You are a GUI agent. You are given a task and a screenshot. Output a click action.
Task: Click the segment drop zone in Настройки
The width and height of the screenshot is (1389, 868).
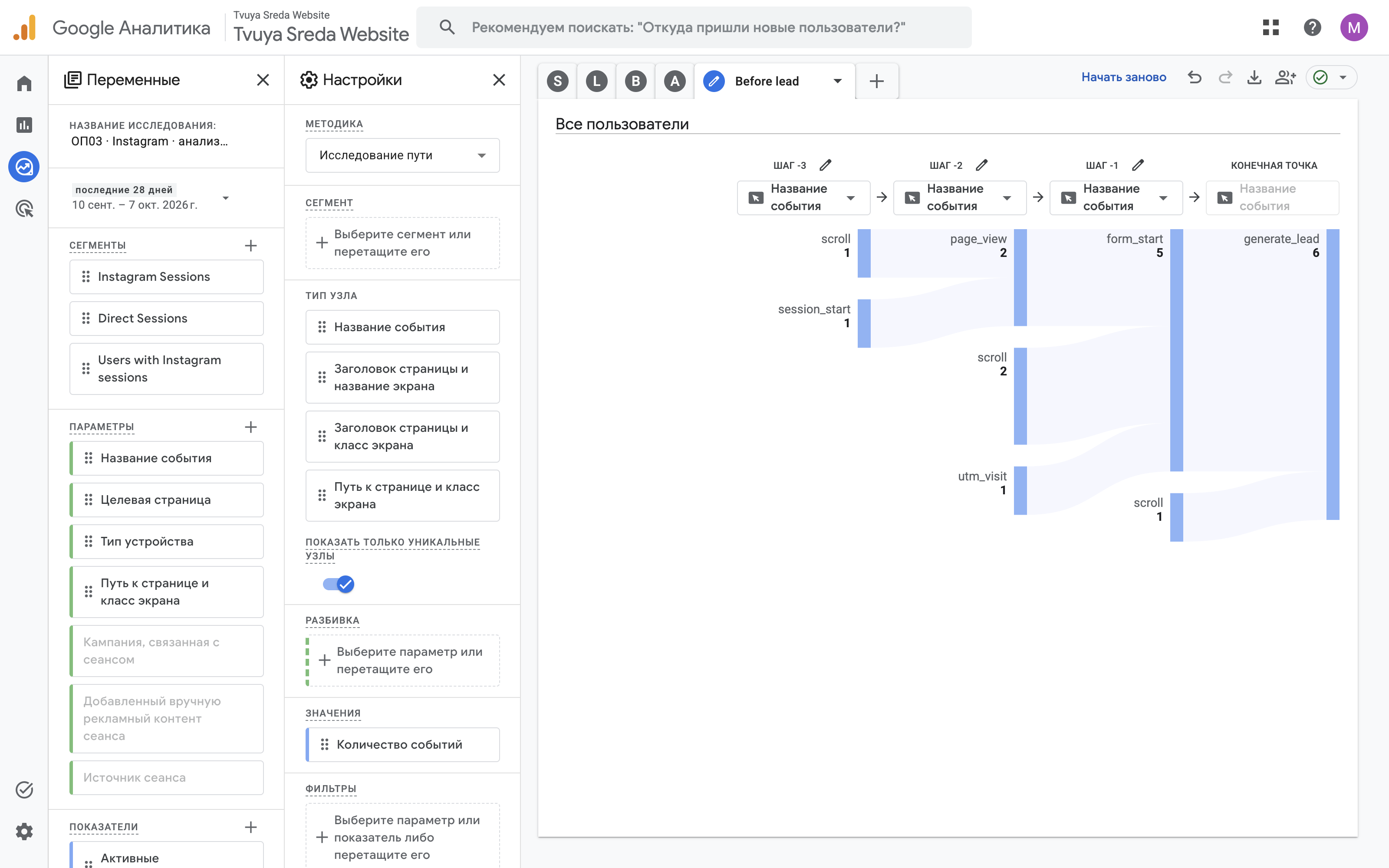tap(402, 243)
